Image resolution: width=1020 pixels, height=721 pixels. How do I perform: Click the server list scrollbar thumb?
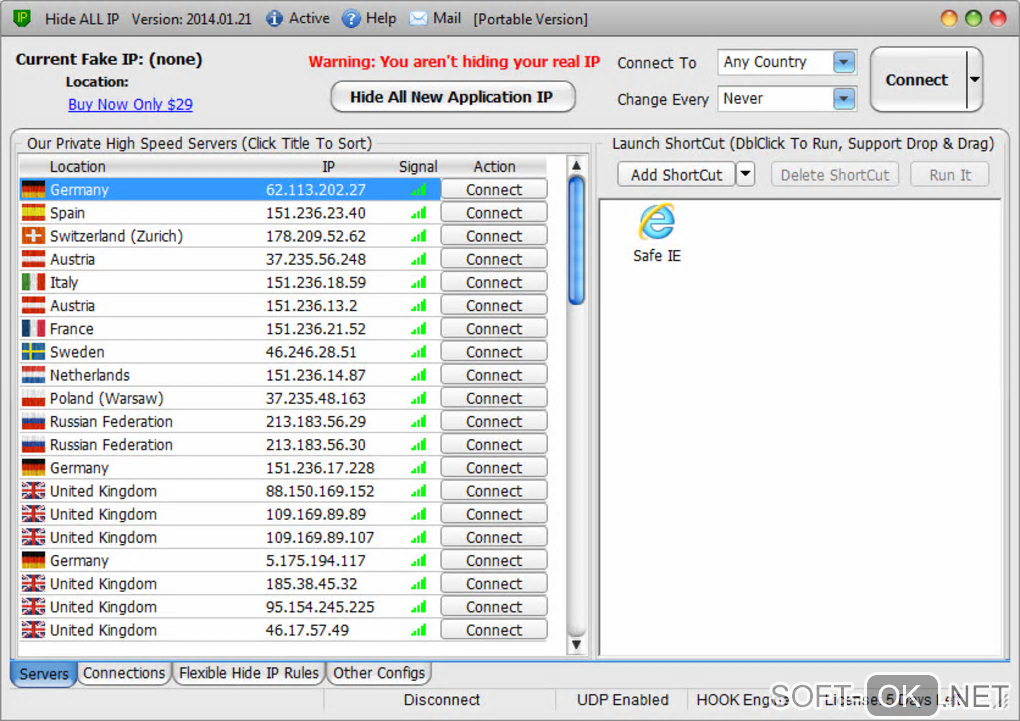pos(576,241)
